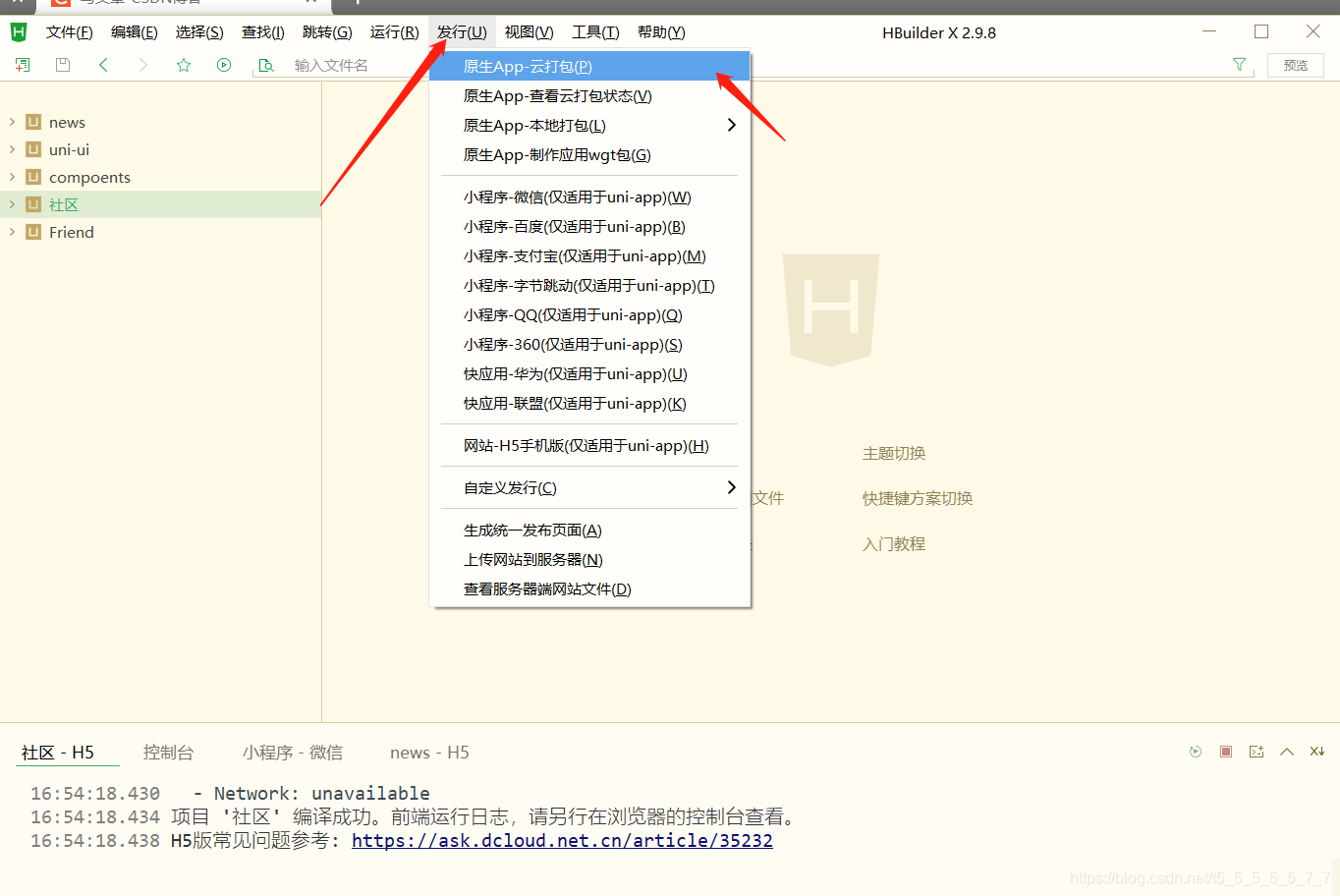
Task: Click the file search icon
Action: 265,66
